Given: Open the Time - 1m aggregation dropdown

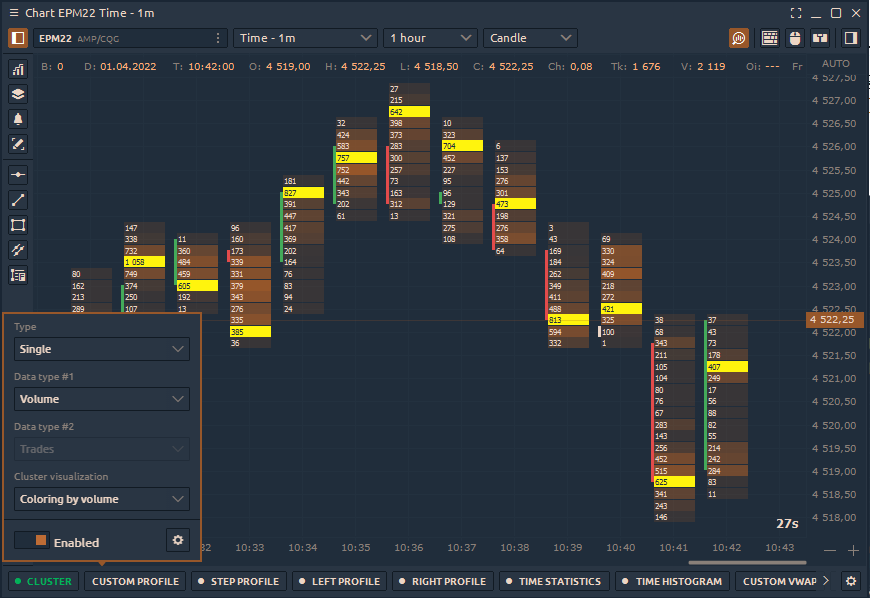Looking at the screenshot, I should tap(305, 38).
